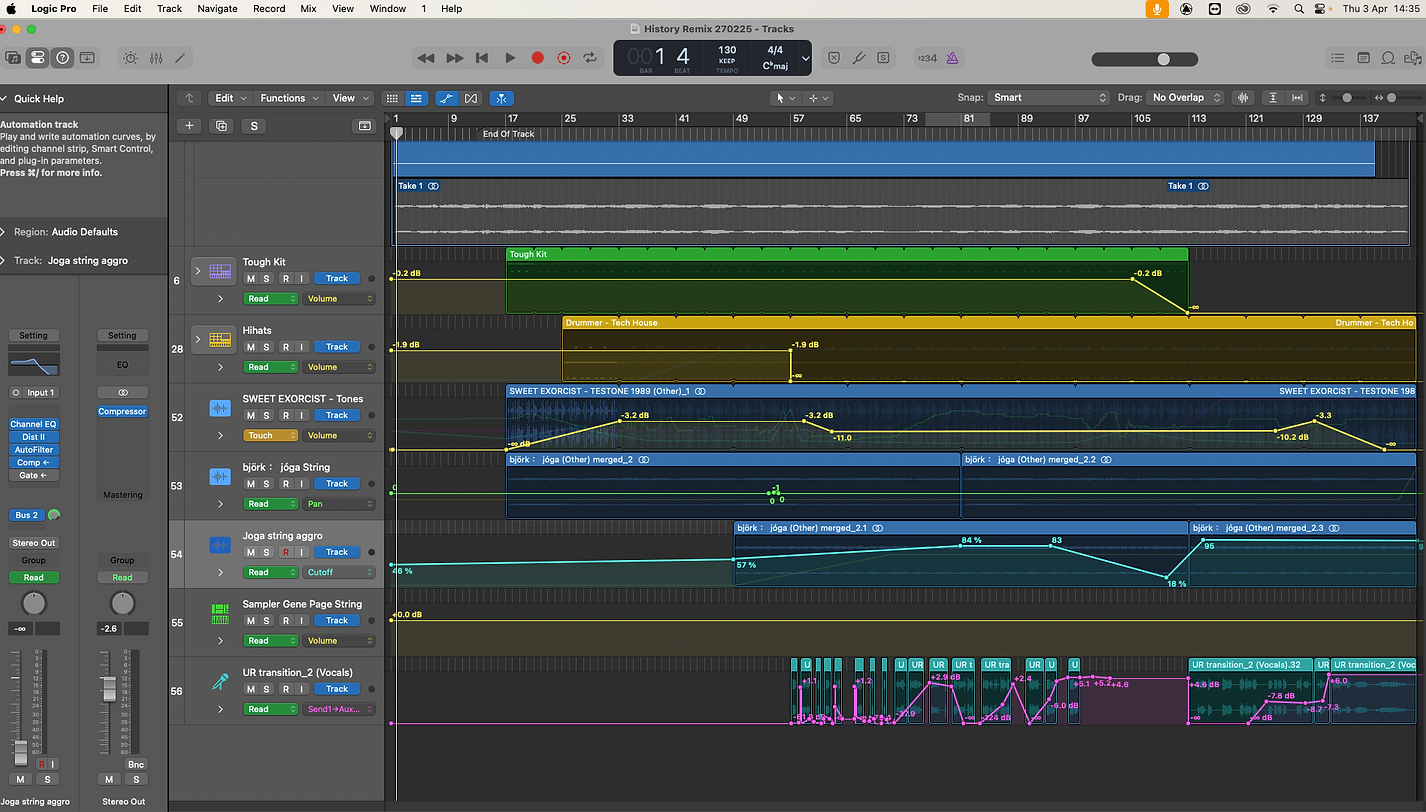Viewport: 1426px width, 812px height.
Task: Toggle the 1234 count-in button
Action: pyautogui.click(x=927, y=58)
